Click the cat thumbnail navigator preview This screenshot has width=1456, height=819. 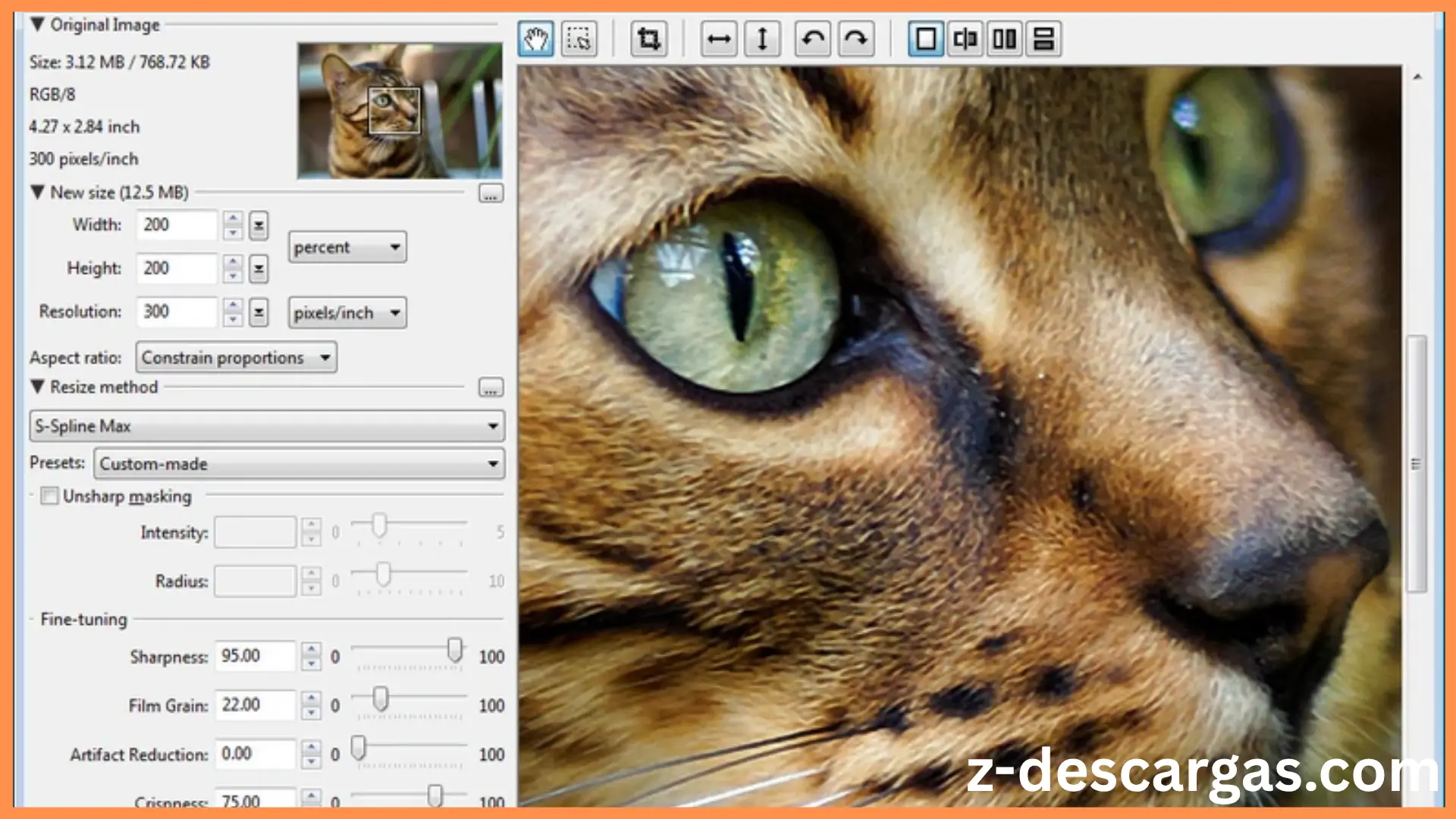coord(400,111)
